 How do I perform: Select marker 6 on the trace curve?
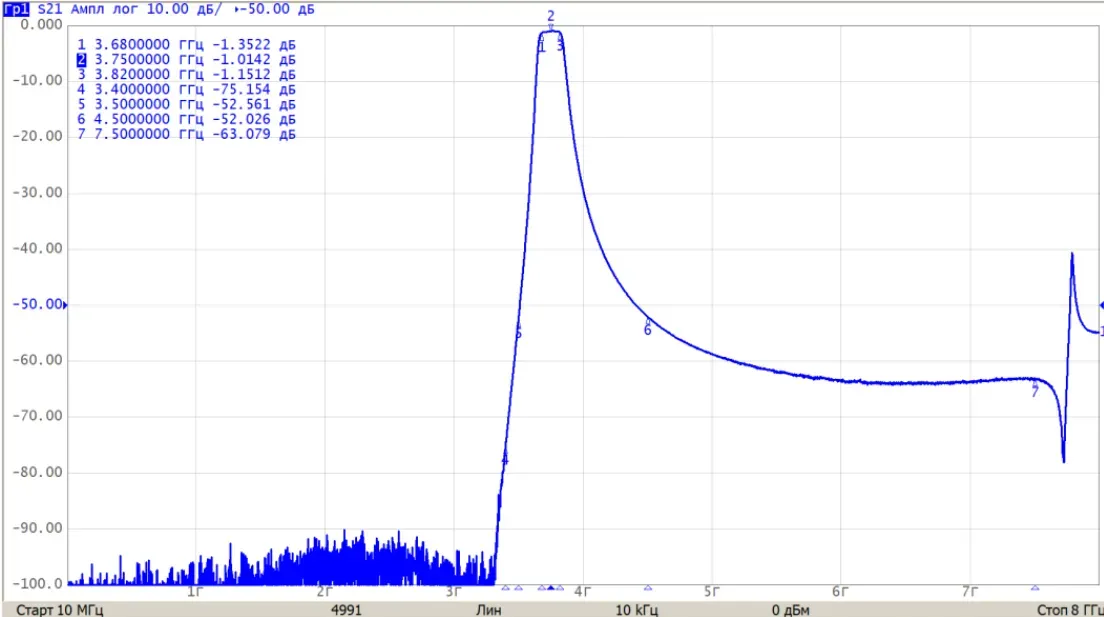point(648,330)
